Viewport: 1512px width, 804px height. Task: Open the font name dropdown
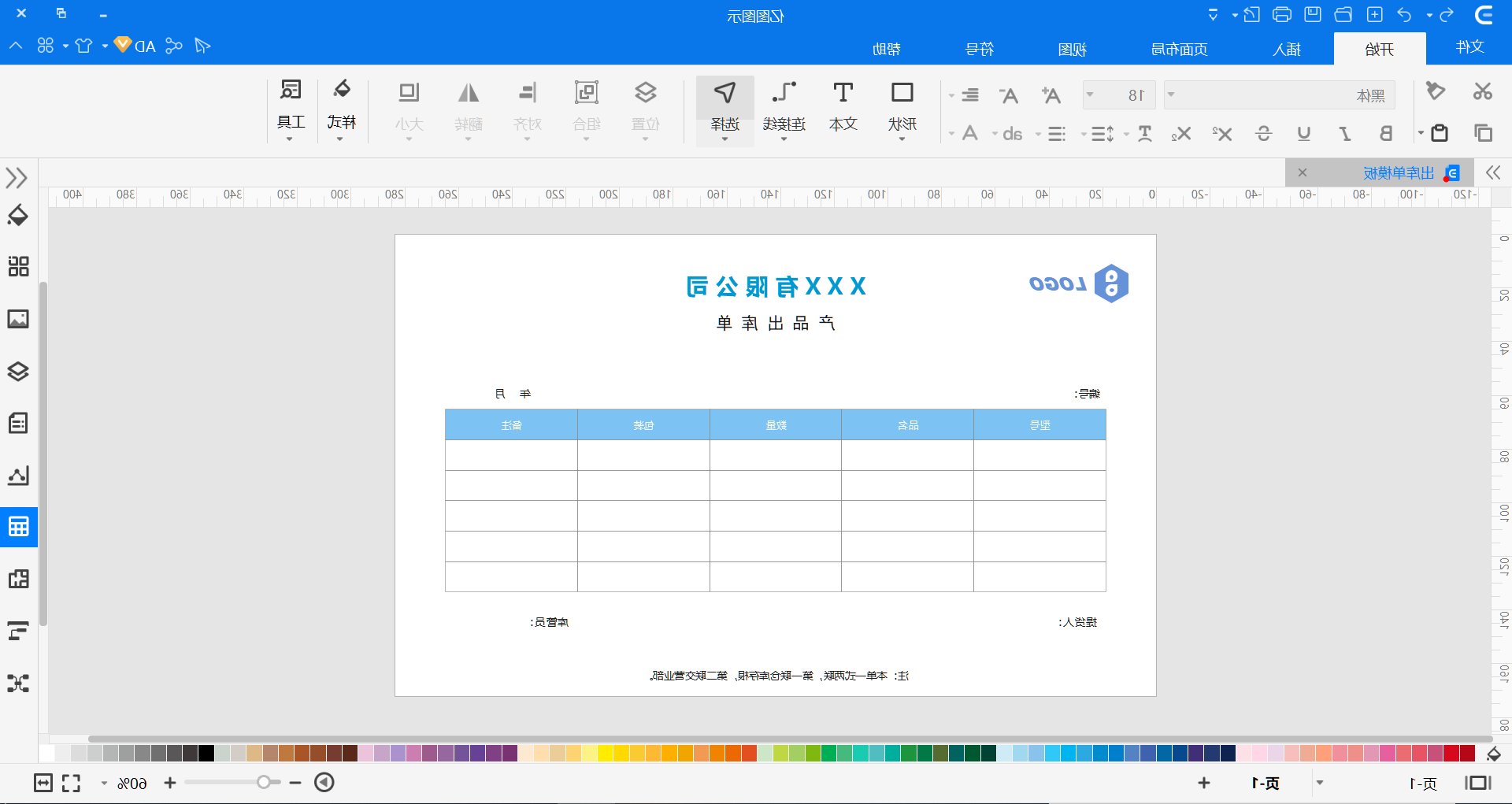pos(1172,94)
